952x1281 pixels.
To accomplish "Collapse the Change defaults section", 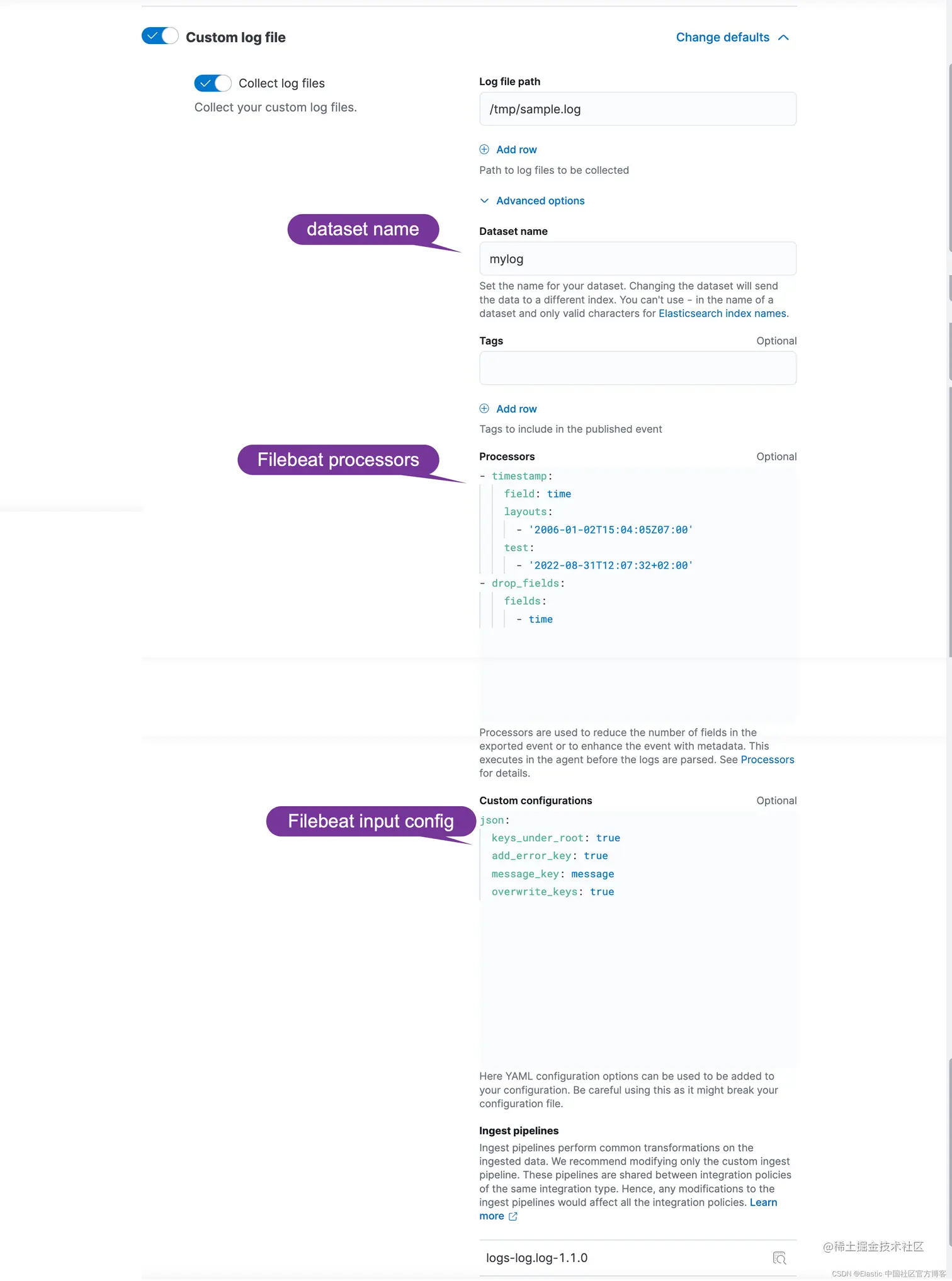I will point(732,38).
